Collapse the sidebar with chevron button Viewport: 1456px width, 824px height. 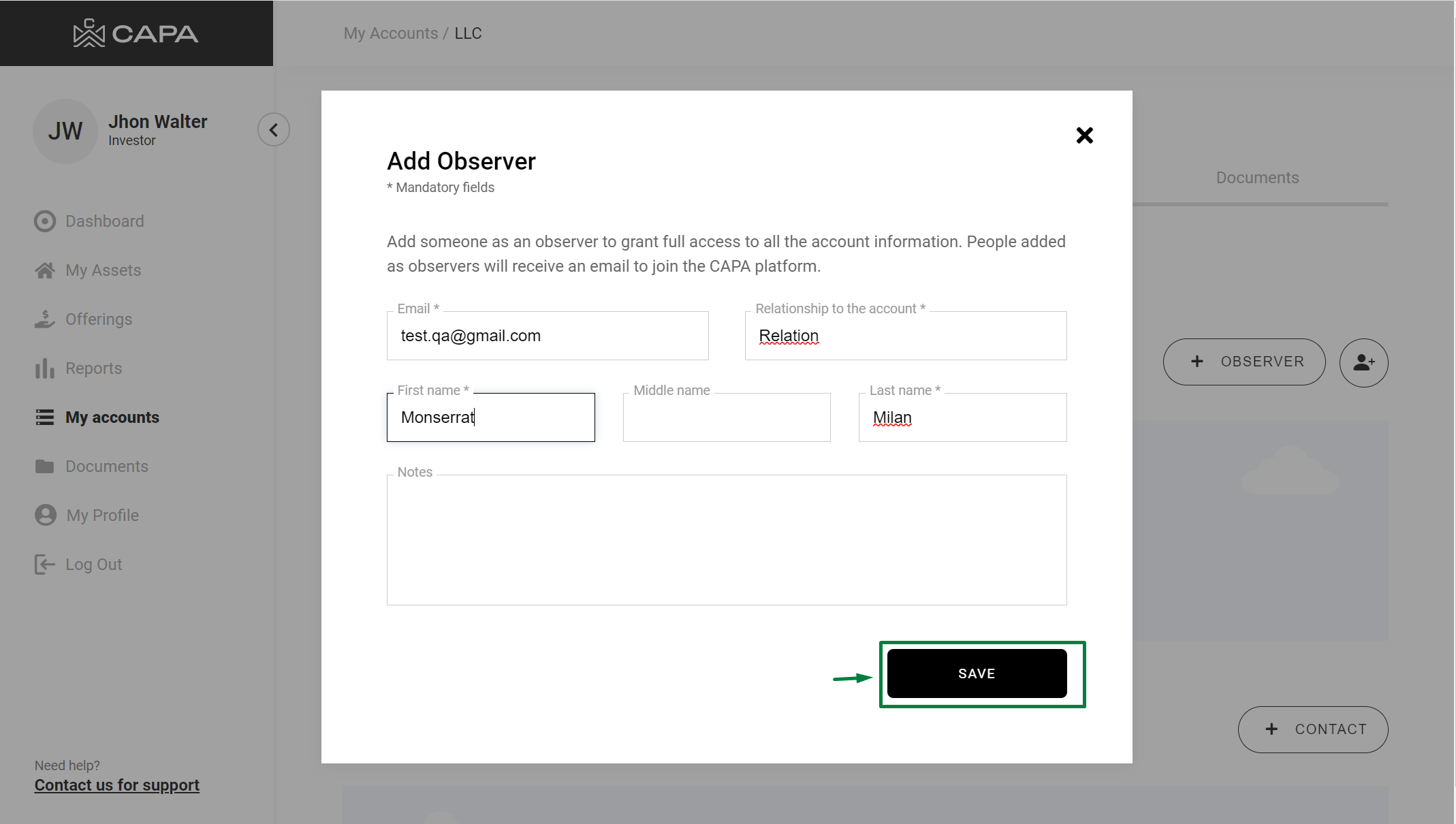(274, 129)
